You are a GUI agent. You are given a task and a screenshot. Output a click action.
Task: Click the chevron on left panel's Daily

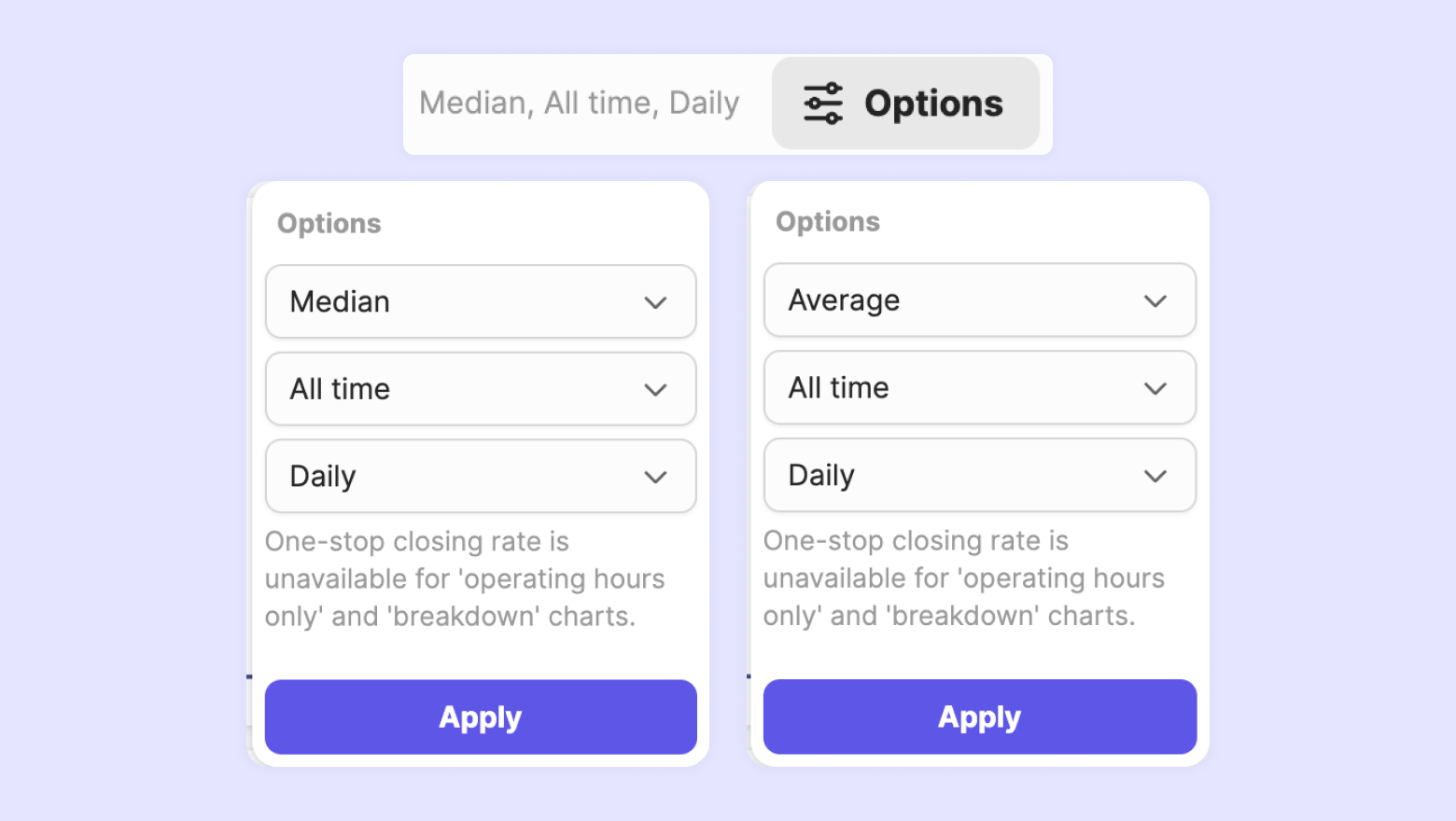656,478
